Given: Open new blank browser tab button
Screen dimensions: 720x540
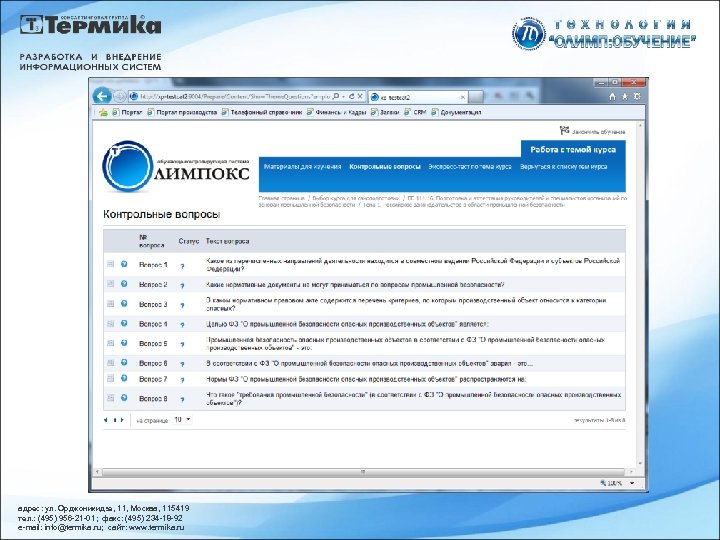Looking at the screenshot, I should point(476,97).
